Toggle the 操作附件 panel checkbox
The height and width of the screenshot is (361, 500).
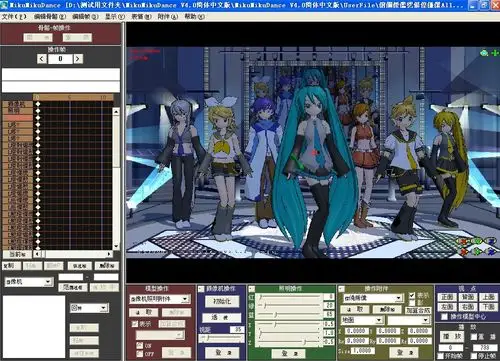(x=341, y=289)
